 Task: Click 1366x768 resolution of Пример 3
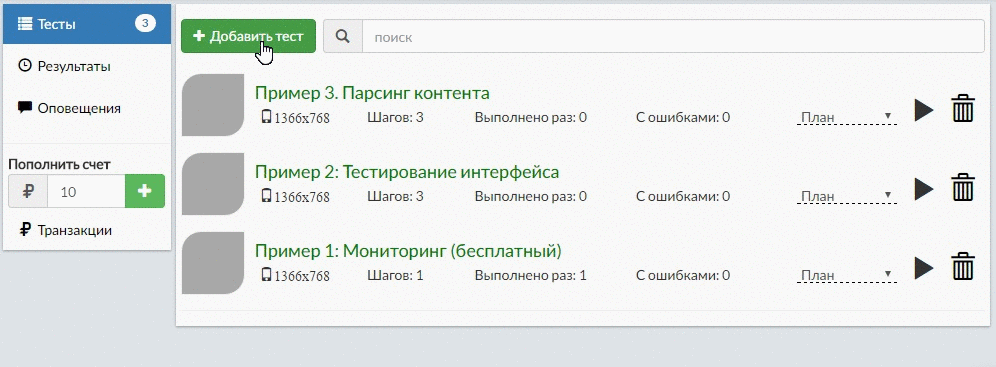[x=295, y=117]
